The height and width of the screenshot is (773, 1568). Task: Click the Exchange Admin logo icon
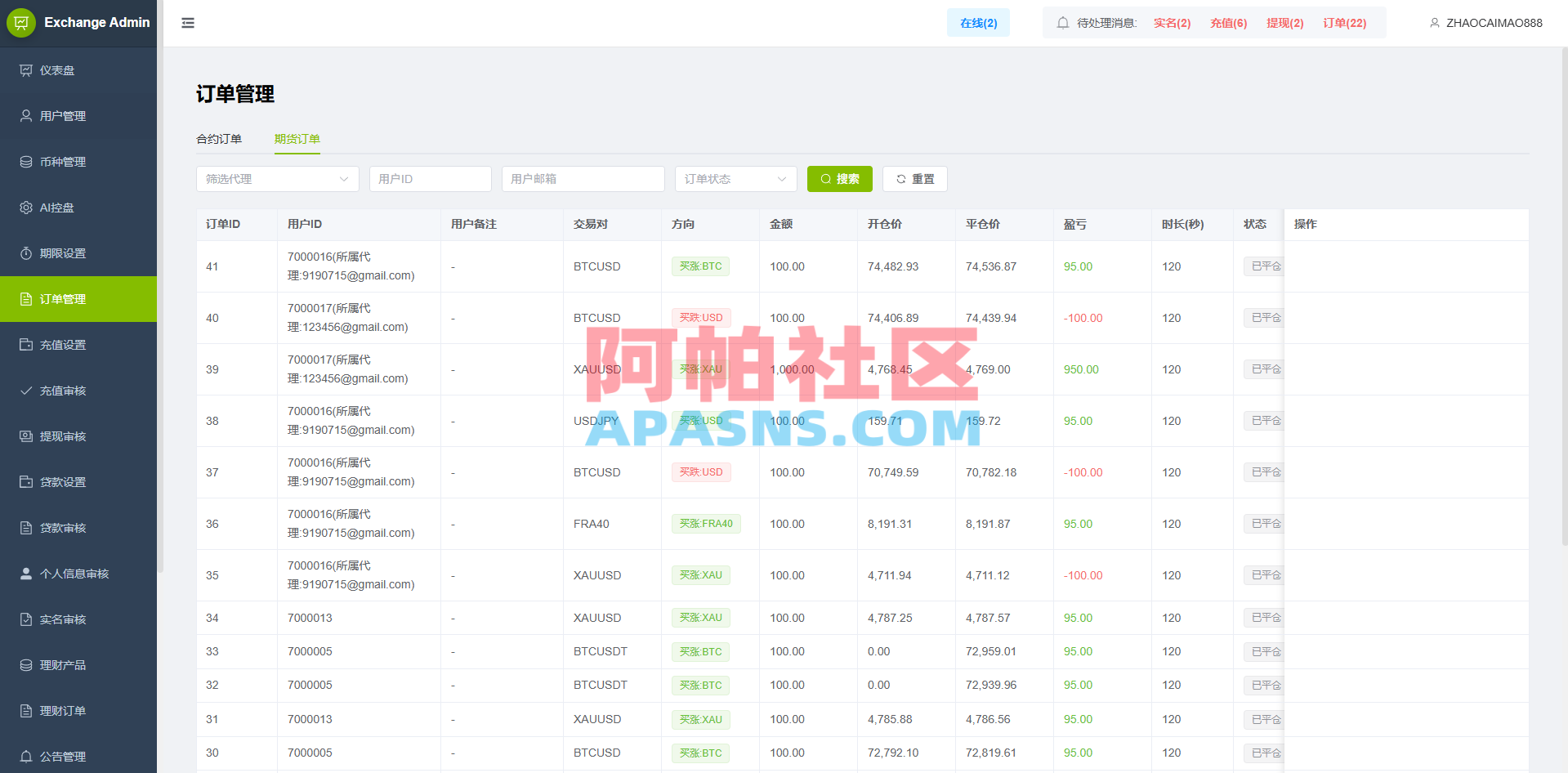point(21,23)
